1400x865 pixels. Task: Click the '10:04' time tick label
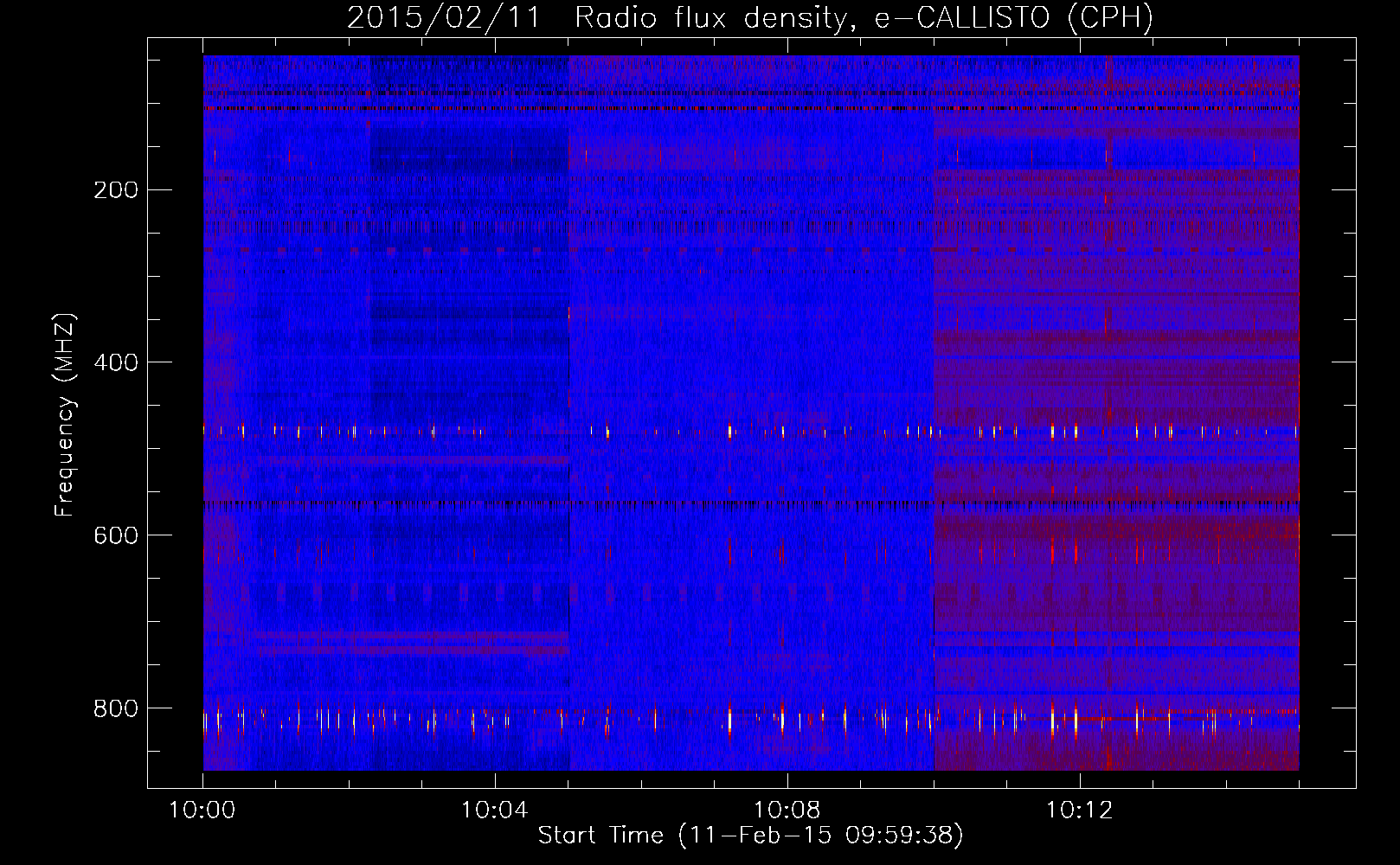coord(494,811)
